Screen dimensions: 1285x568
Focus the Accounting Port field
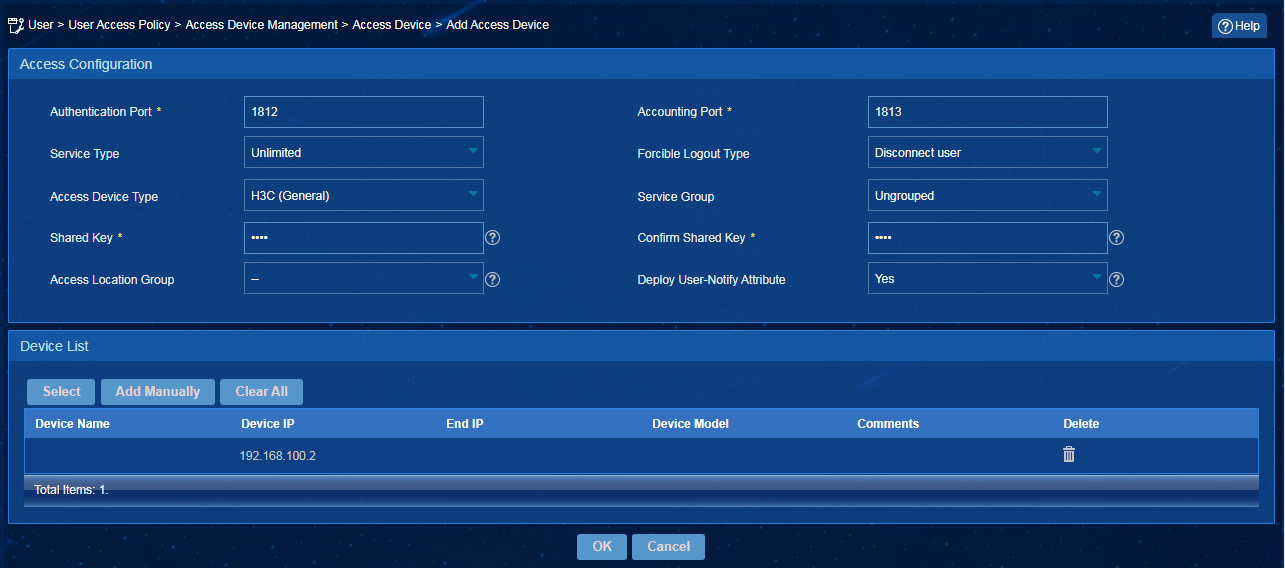point(988,112)
